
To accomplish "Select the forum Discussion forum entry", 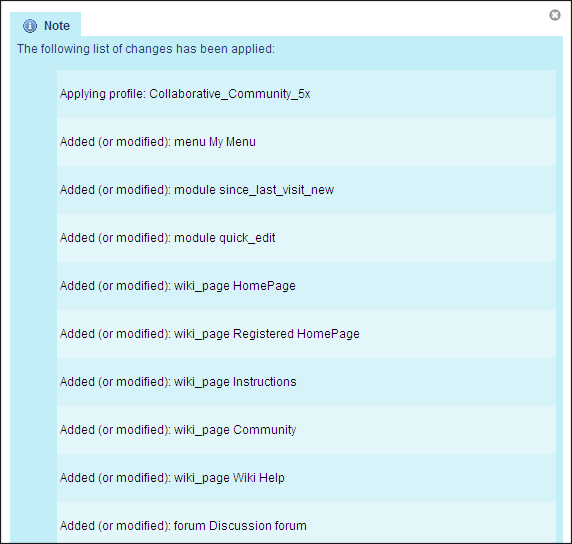I will coord(306,522).
